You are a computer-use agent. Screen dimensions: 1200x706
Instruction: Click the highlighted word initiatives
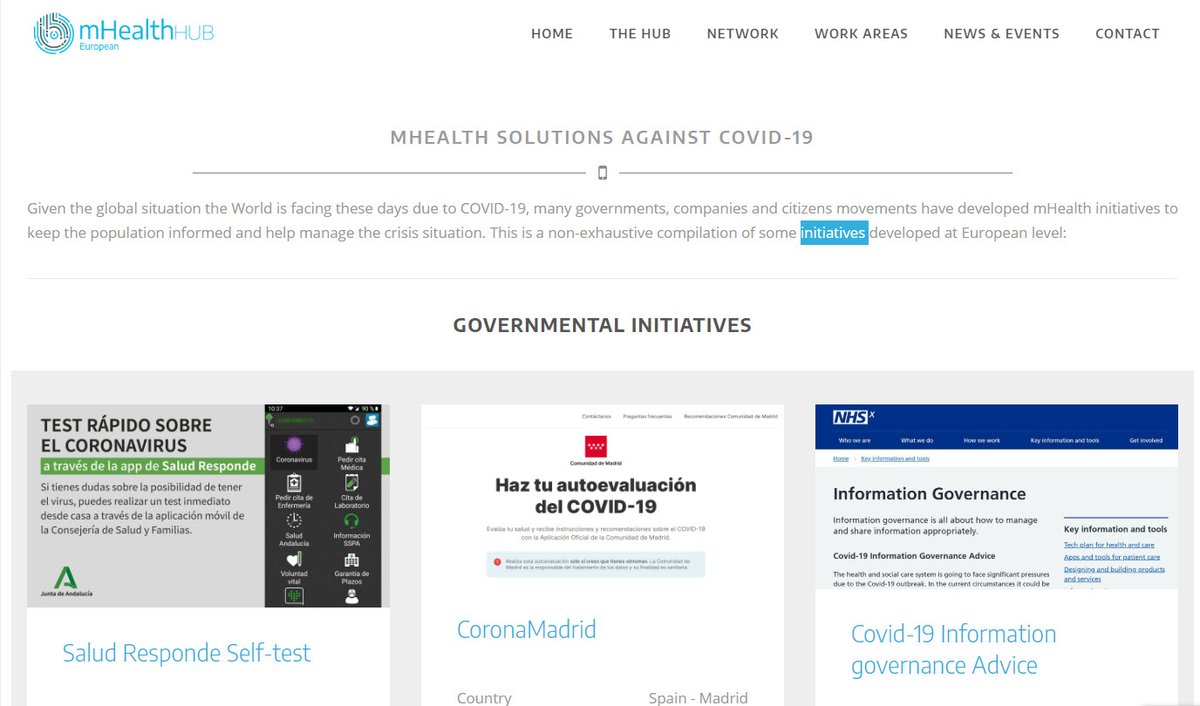pyautogui.click(x=833, y=232)
